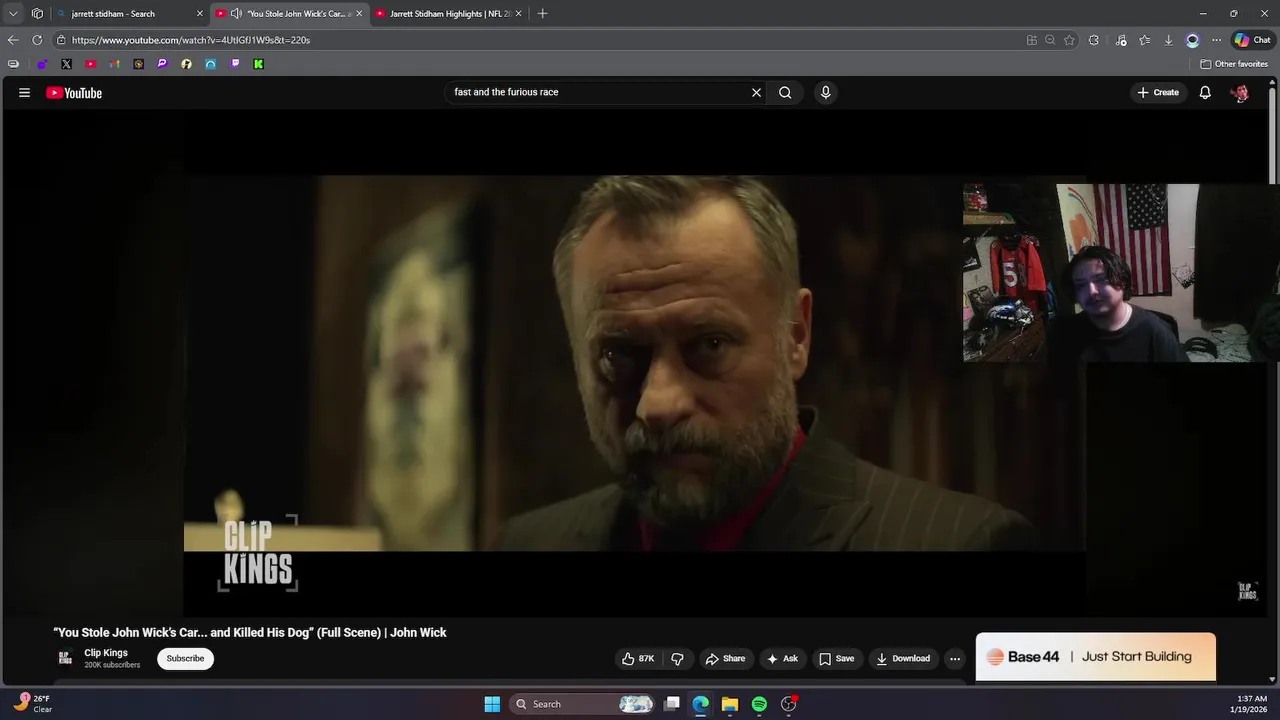Switch to Jarrett Stidham Highlights tab
The width and height of the screenshot is (1280, 720).
click(450, 14)
